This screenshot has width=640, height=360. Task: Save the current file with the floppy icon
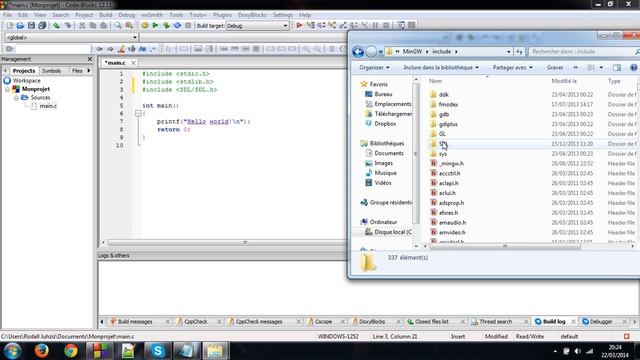point(31,25)
